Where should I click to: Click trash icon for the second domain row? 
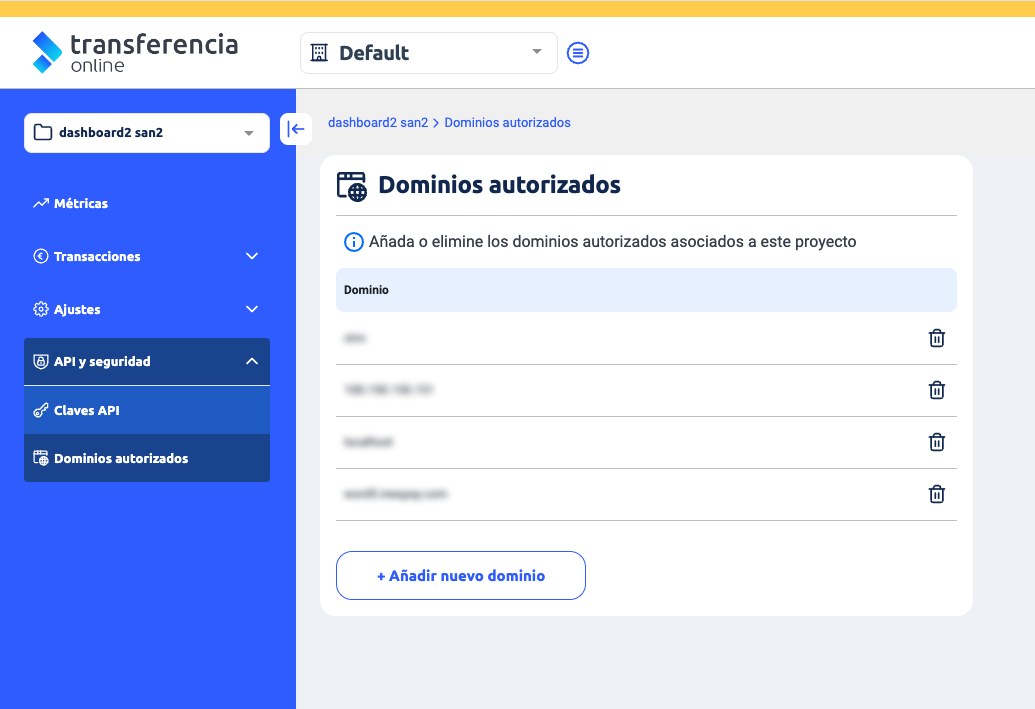tap(936, 390)
